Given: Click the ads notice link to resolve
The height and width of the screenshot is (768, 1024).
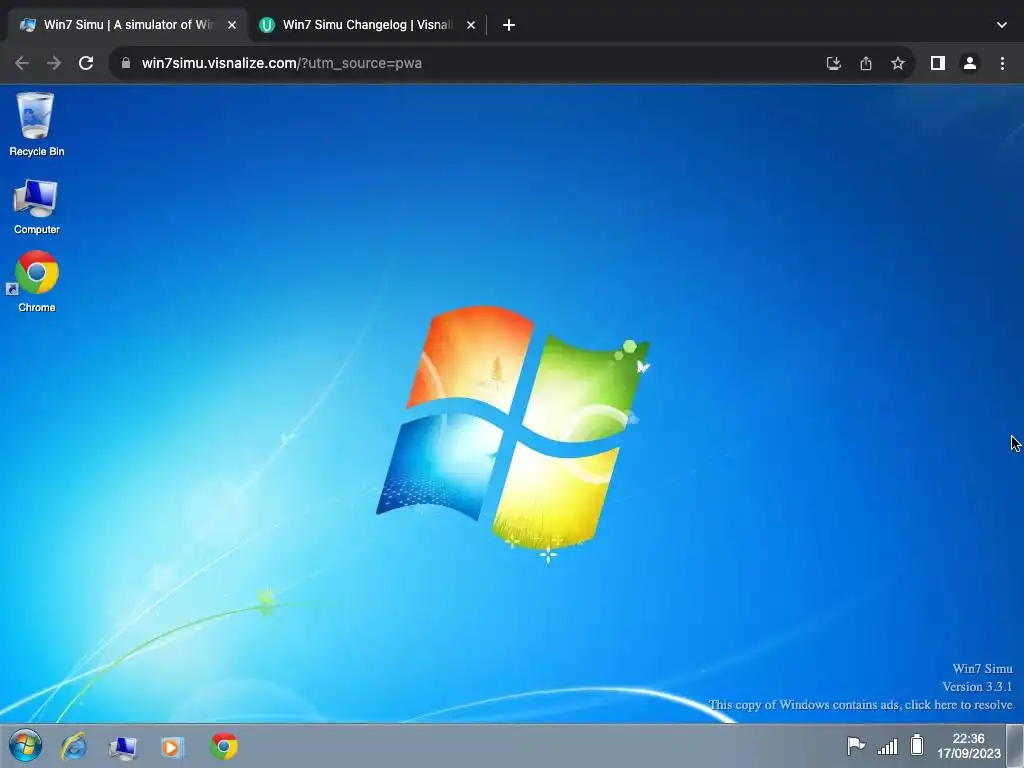Looking at the screenshot, I should tap(860, 705).
